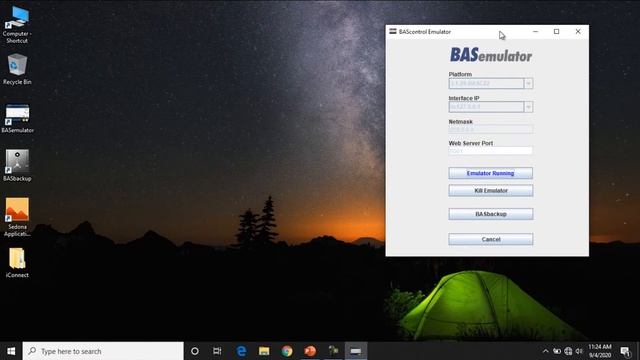
Task: Click the Web Server Port input field
Action: (491, 151)
